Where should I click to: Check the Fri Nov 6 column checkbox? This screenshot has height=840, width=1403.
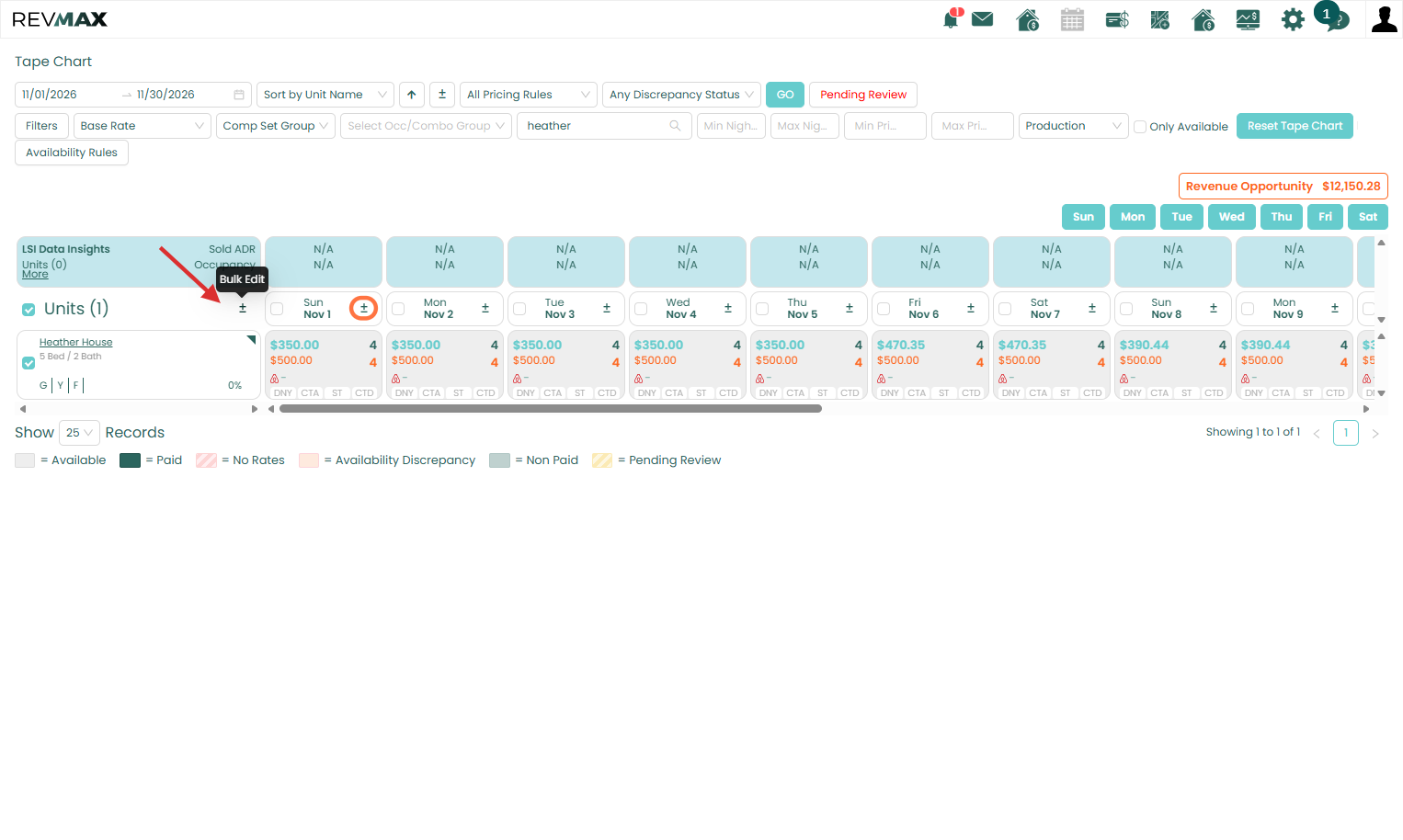[x=884, y=309]
